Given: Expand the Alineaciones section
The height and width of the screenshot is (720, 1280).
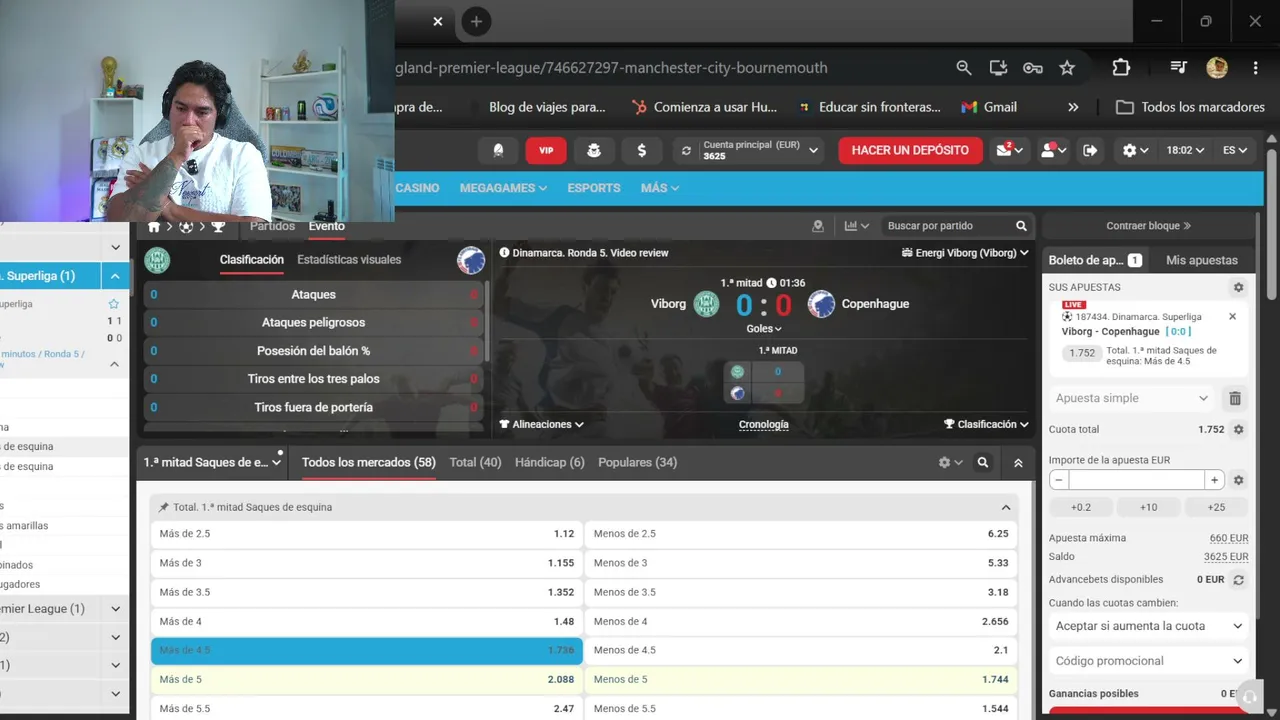Looking at the screenshot, I should pos(542,424).
